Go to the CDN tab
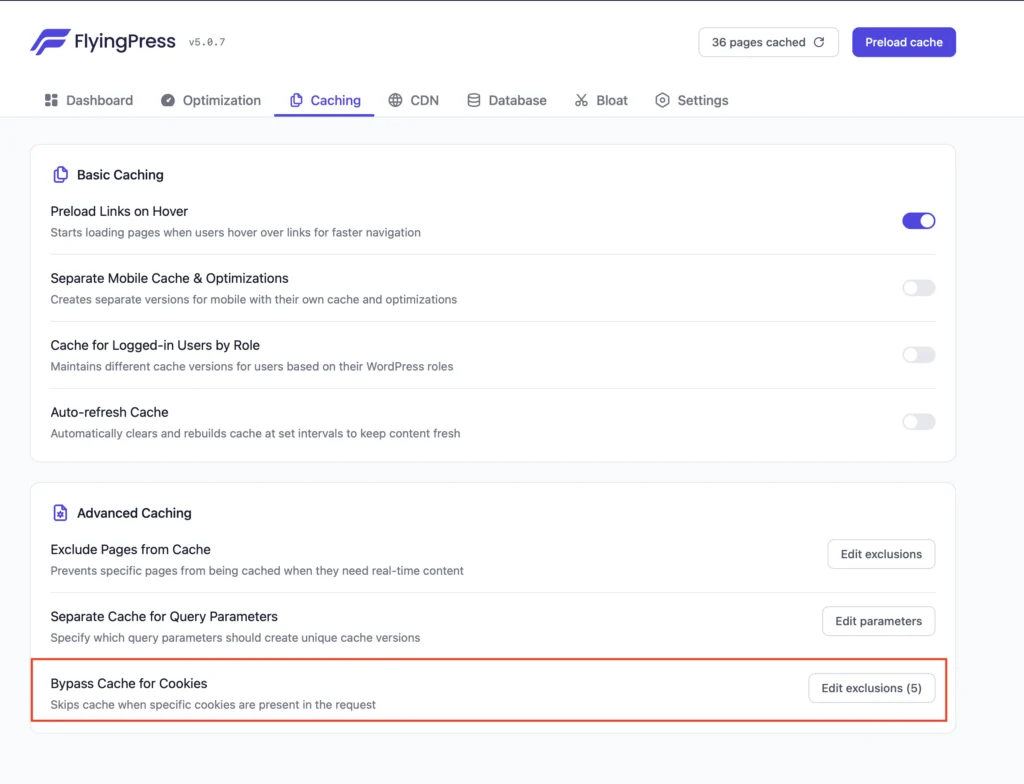1024x784 pixels. [413, 100]
